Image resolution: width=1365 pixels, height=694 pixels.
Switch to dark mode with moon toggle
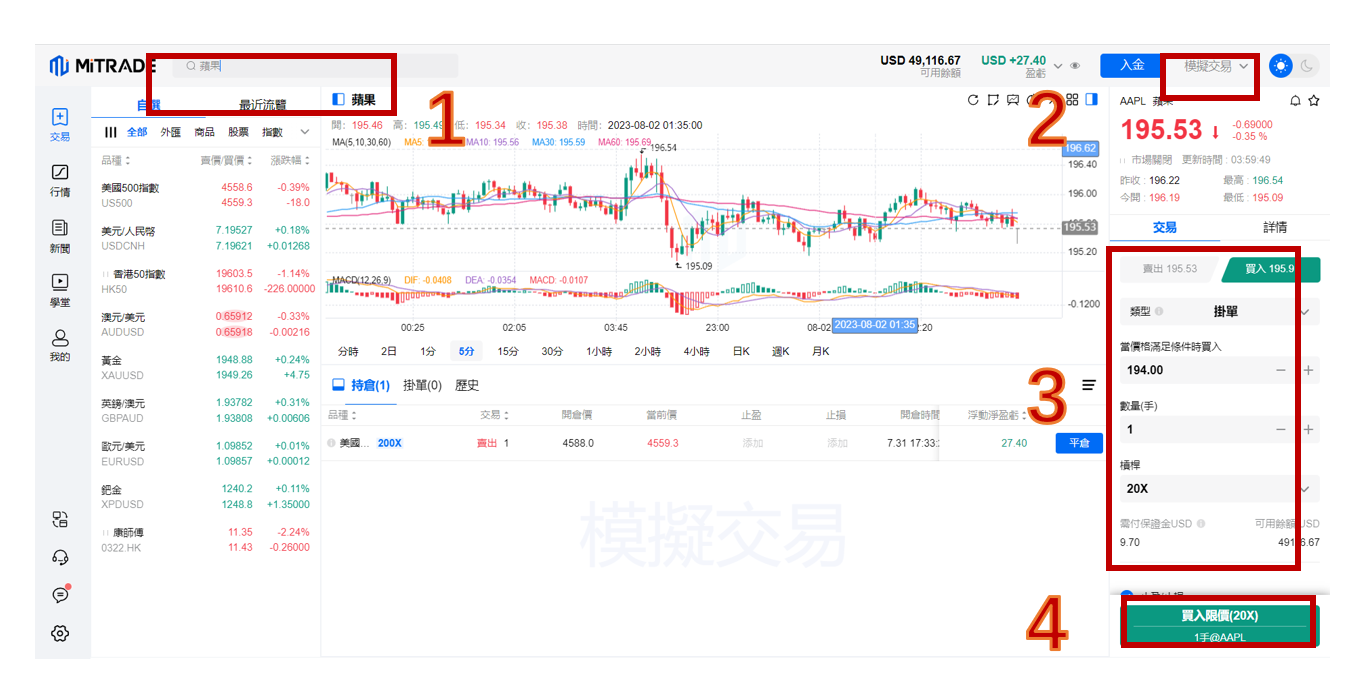tap(1307, 66)
